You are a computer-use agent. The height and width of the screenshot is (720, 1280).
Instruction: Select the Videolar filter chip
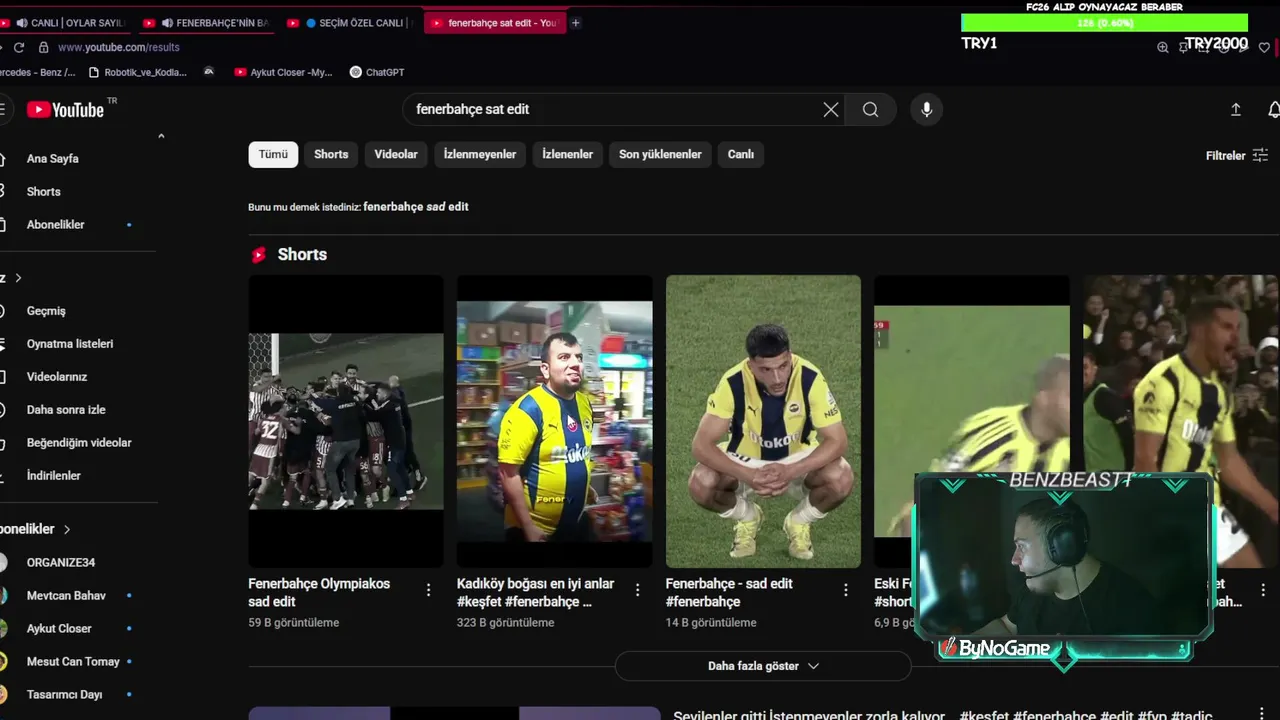[x=396, y=154]
